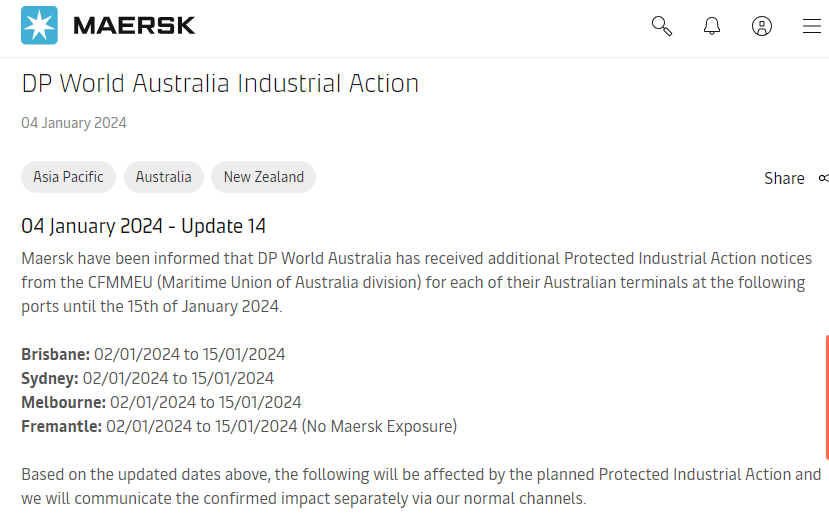Viewport: 829px width, 514px height.
Task: Click the bold Brisbane port label
Action: 56,354
